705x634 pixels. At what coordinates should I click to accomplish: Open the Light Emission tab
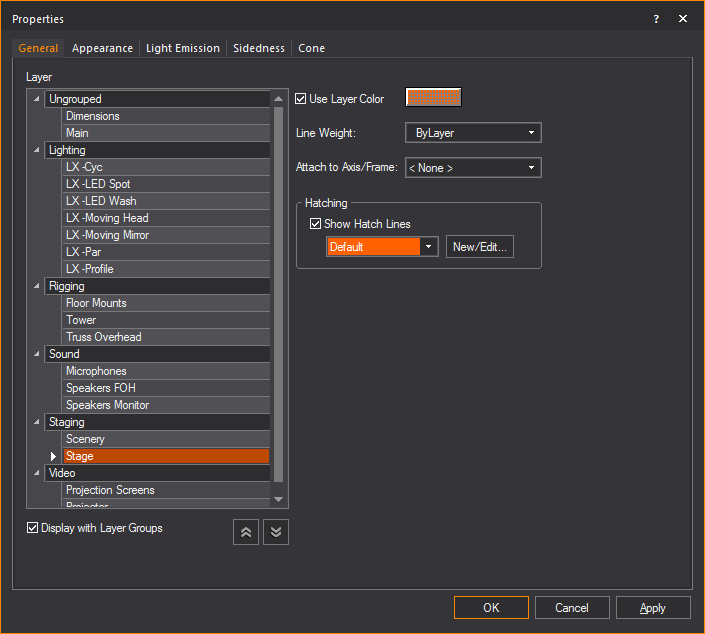183,48
